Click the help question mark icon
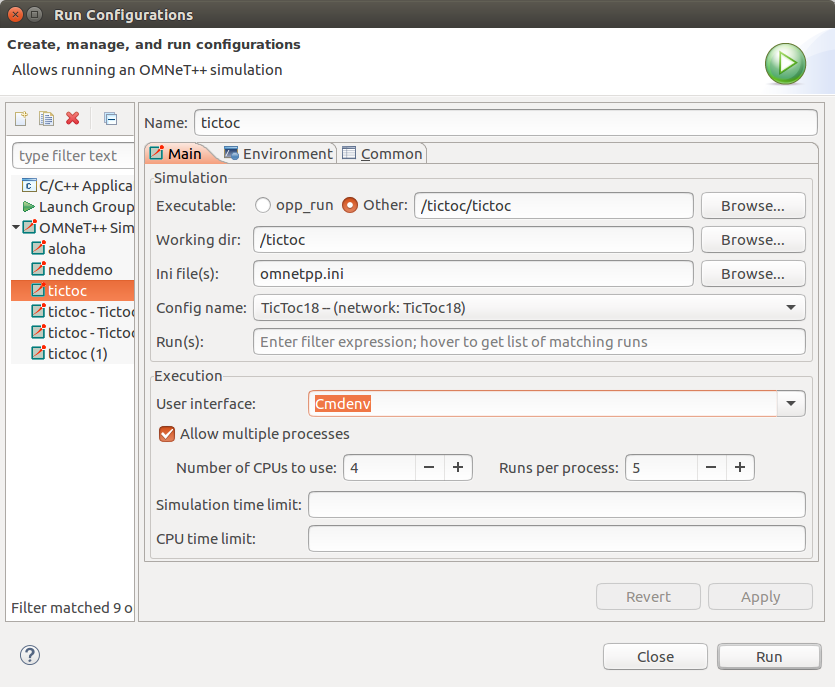Viewport: 835px width, 687px height. coord(30,655)
